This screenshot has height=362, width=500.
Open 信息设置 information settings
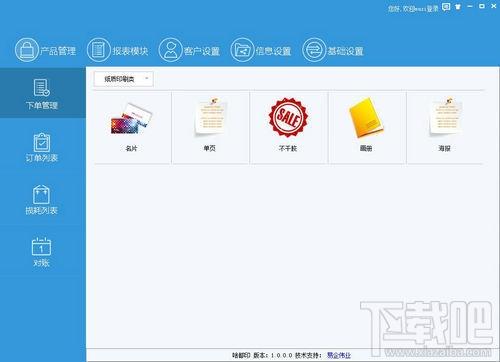click(x=261, y=50)
